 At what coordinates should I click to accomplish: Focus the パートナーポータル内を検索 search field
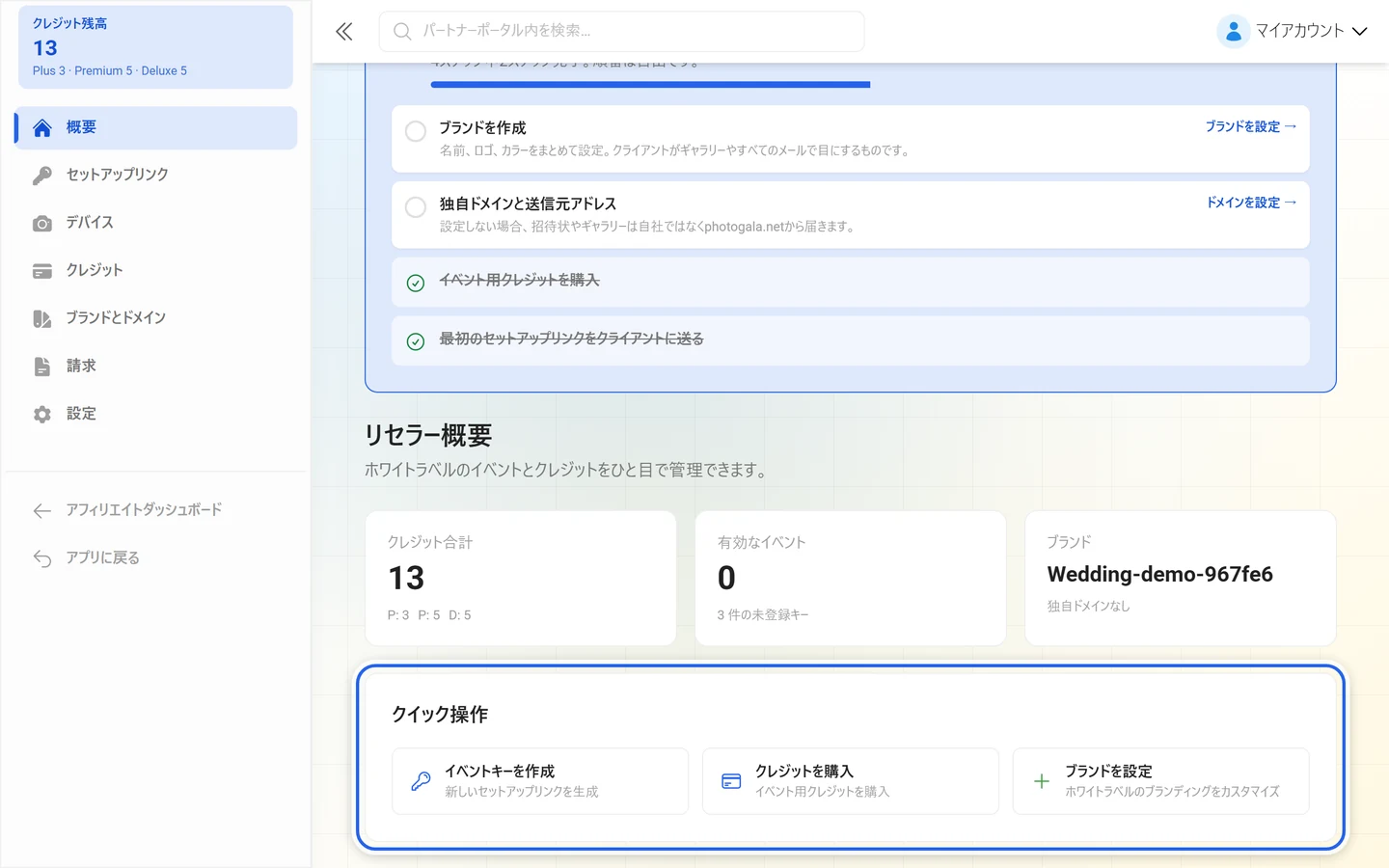621,32
